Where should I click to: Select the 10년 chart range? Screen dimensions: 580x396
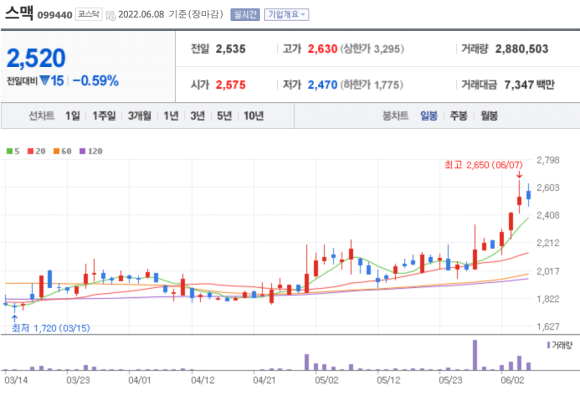point(253,116)
